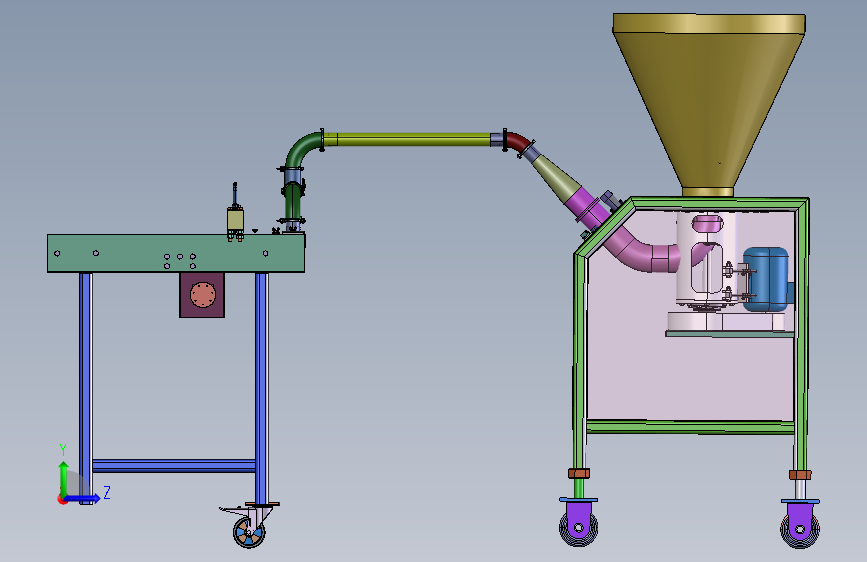Image resolution: width=867 pixels, height=562 pixels.
Task: Select the green shelf plate under the motor
Action: (x=730, y=334)
